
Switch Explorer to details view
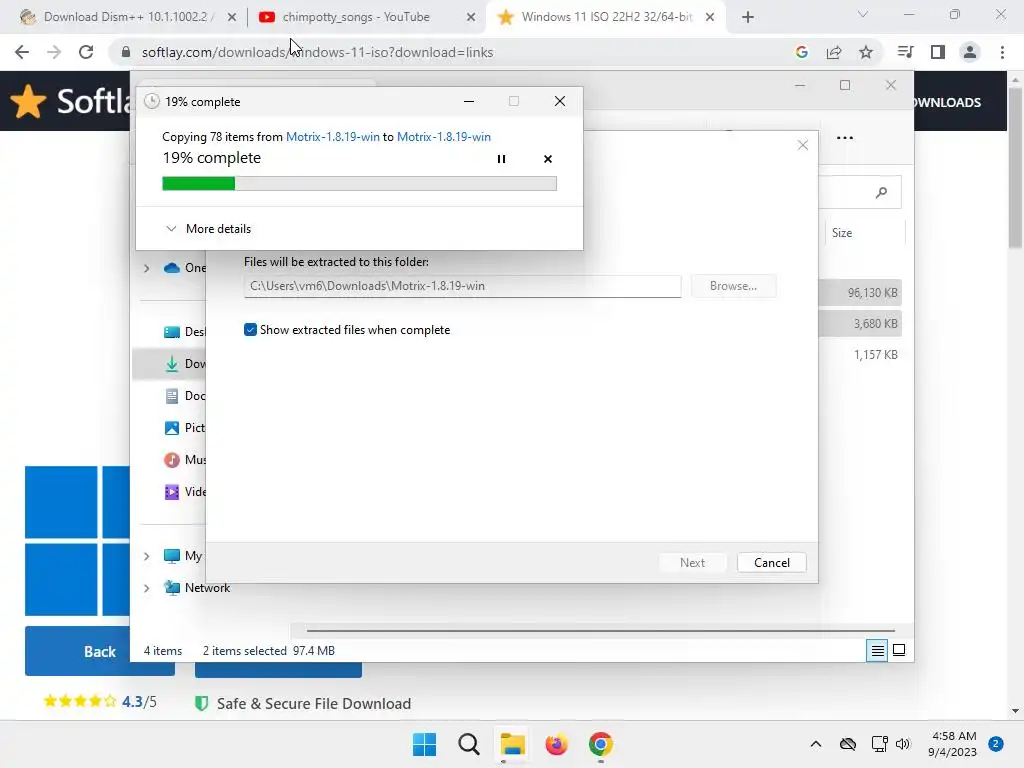click(x=877, y=650)
